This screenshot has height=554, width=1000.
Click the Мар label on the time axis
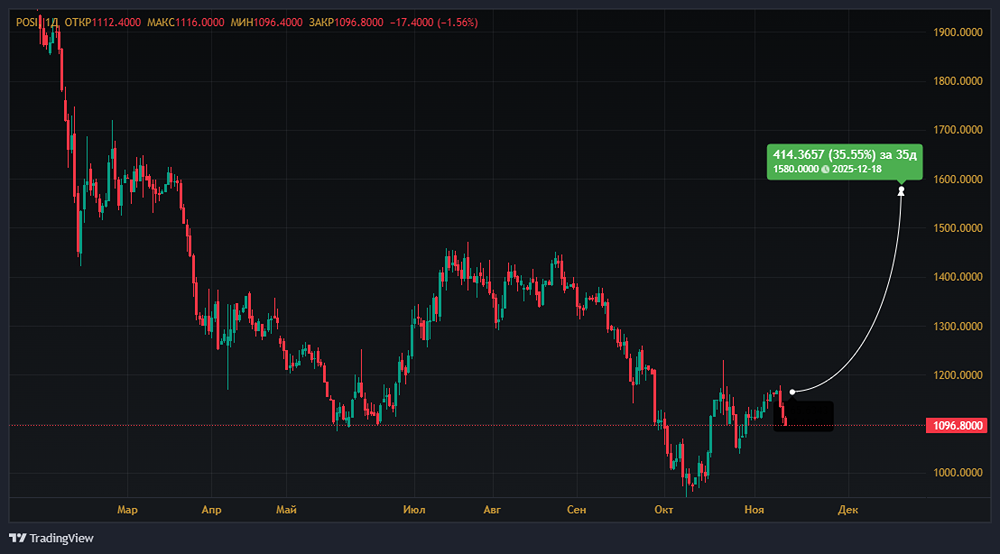click(127, 510)
